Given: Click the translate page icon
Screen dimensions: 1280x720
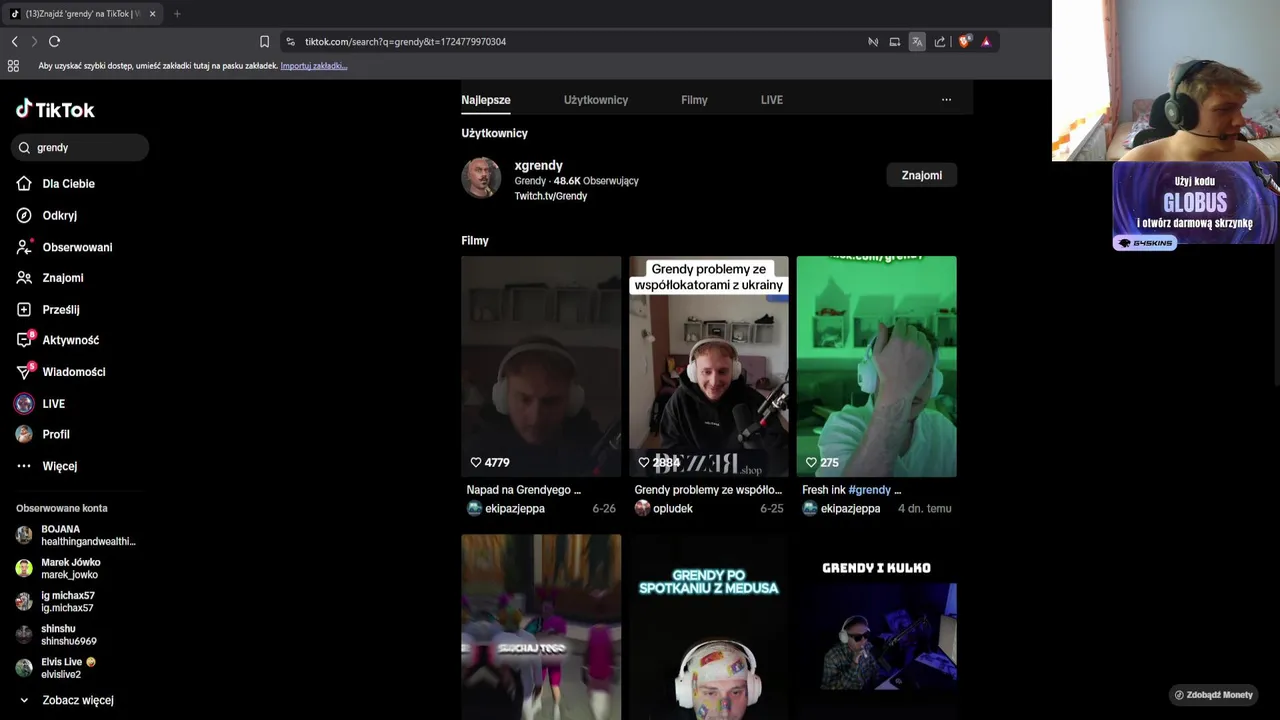Looking at the screenshot, I should click(917, 41).
